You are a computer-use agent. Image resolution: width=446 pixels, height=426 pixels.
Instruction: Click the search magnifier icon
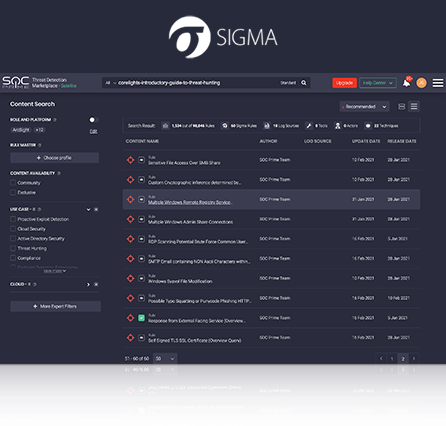[304, 83]
